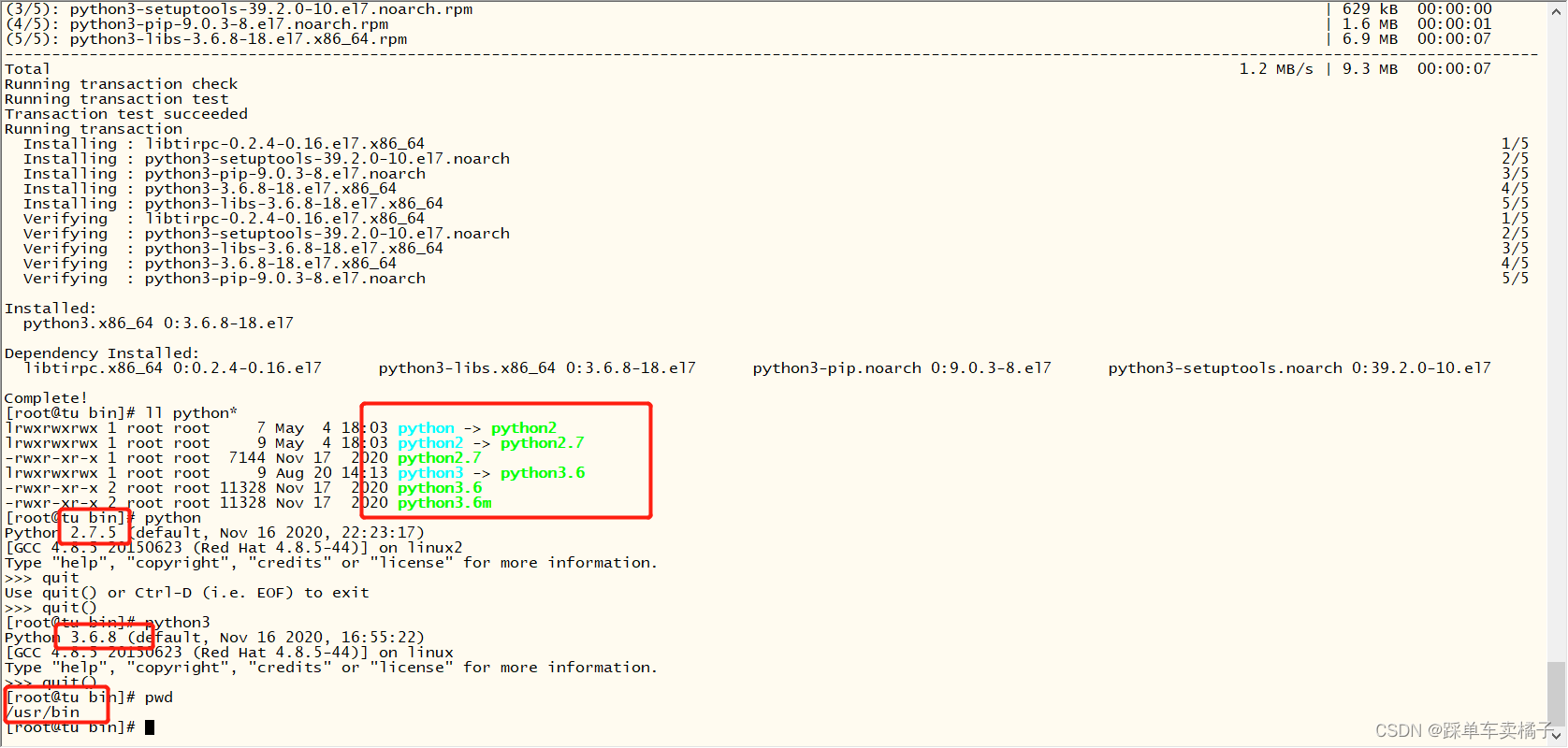Viewport: 1568px width, 748px height.
Task: Click the '629 kB' download size
Action: 1370,9
